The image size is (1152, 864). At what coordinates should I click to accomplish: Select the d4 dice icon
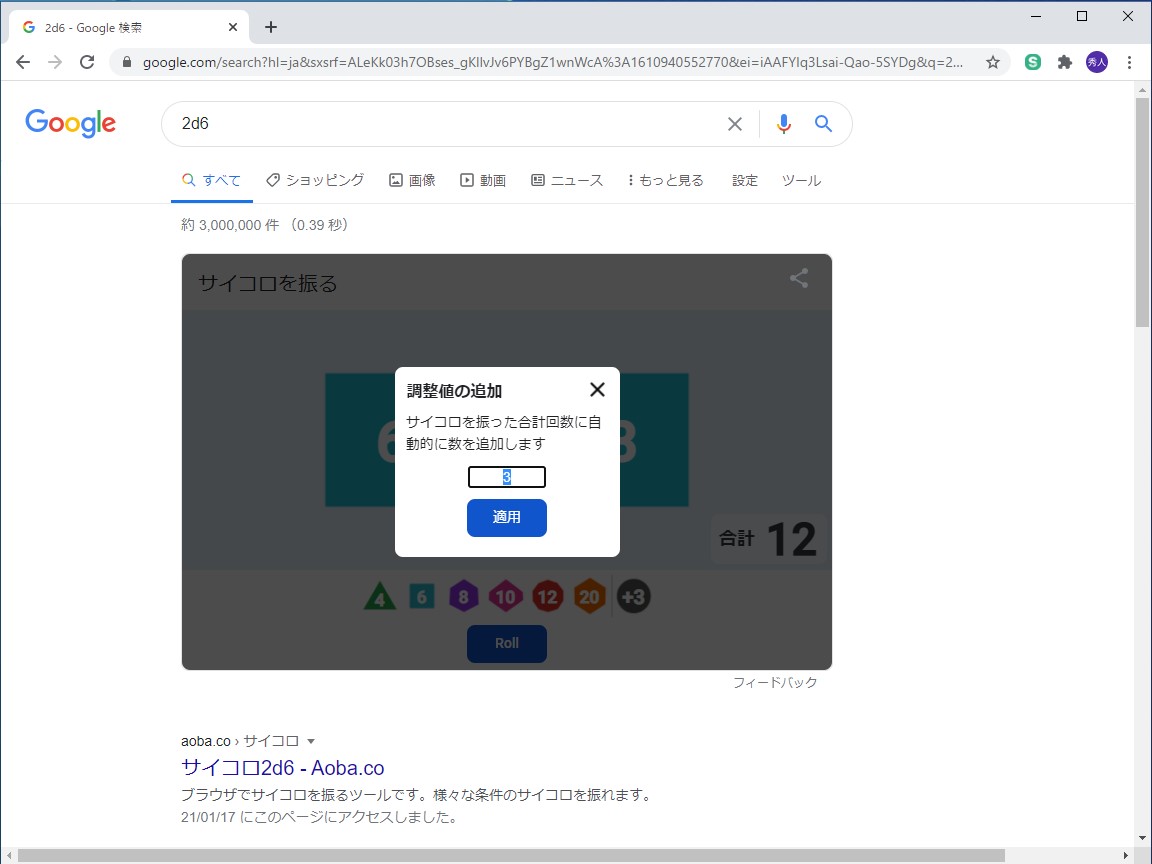click(379, 596)
